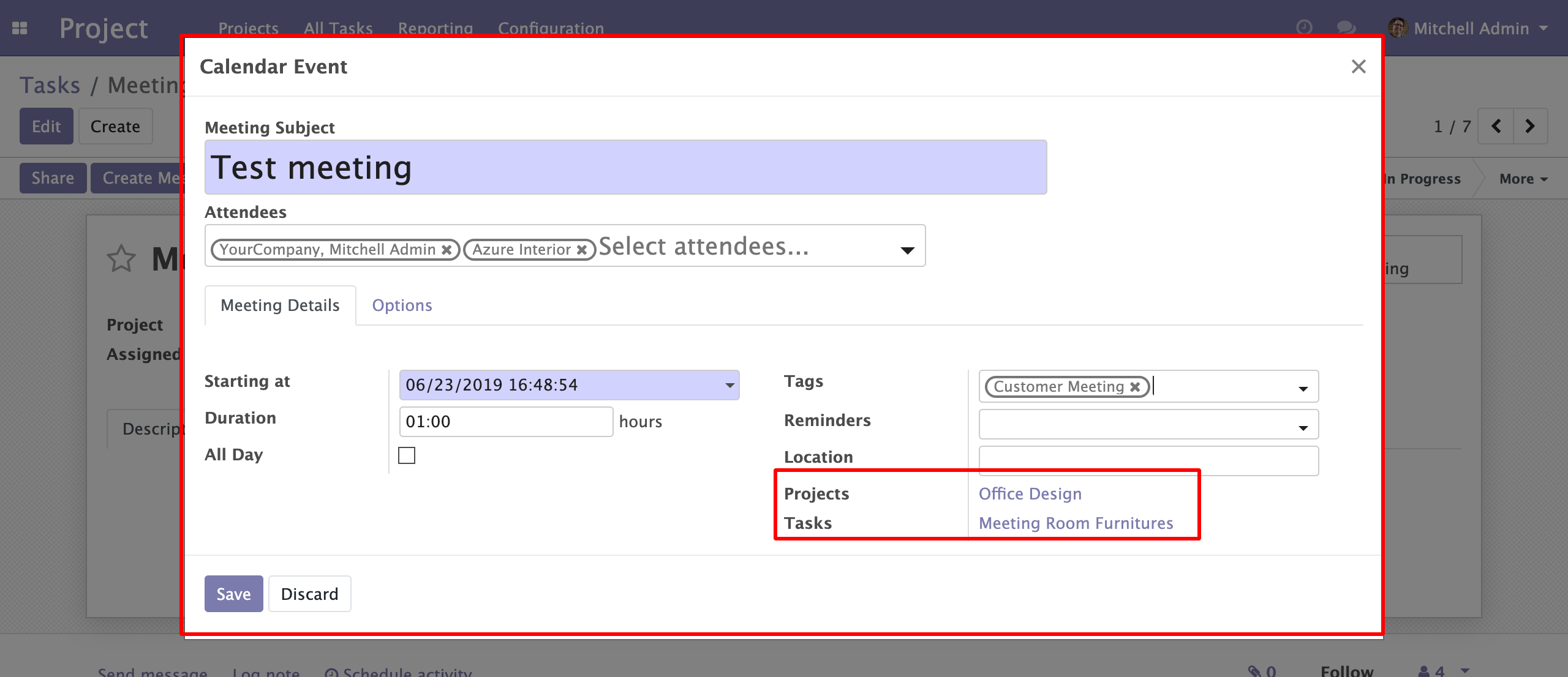Remove the Azure Interior attendee tag

[x=582, y=250]
